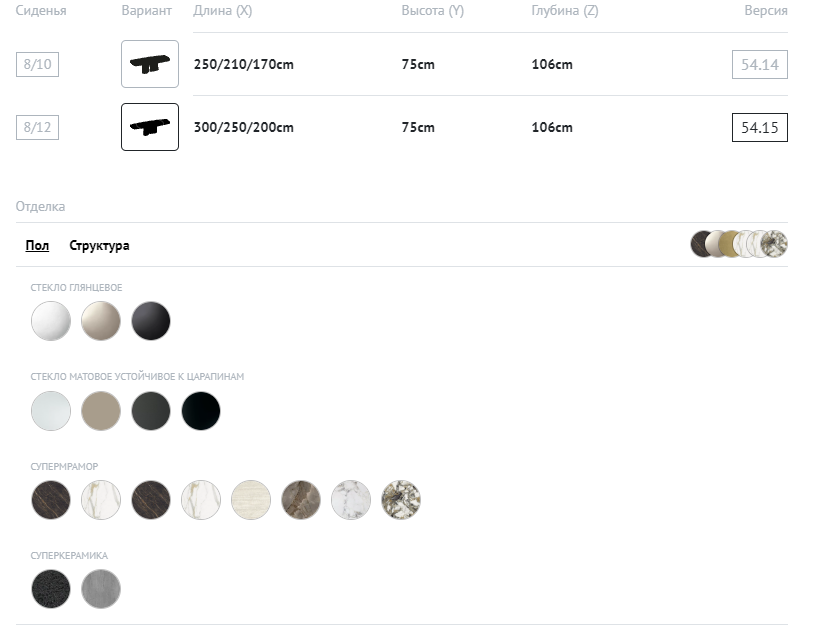Switch to the Структура tab
Viewport: 830px width, 637px height.
[x=99, y=245]
